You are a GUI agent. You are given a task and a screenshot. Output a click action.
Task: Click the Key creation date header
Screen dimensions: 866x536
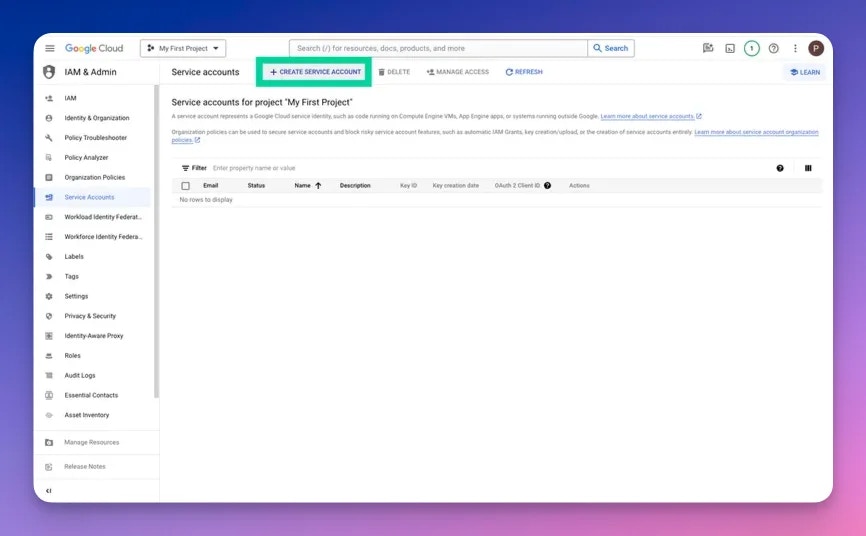pyautogui.click(x=456, y=186)
